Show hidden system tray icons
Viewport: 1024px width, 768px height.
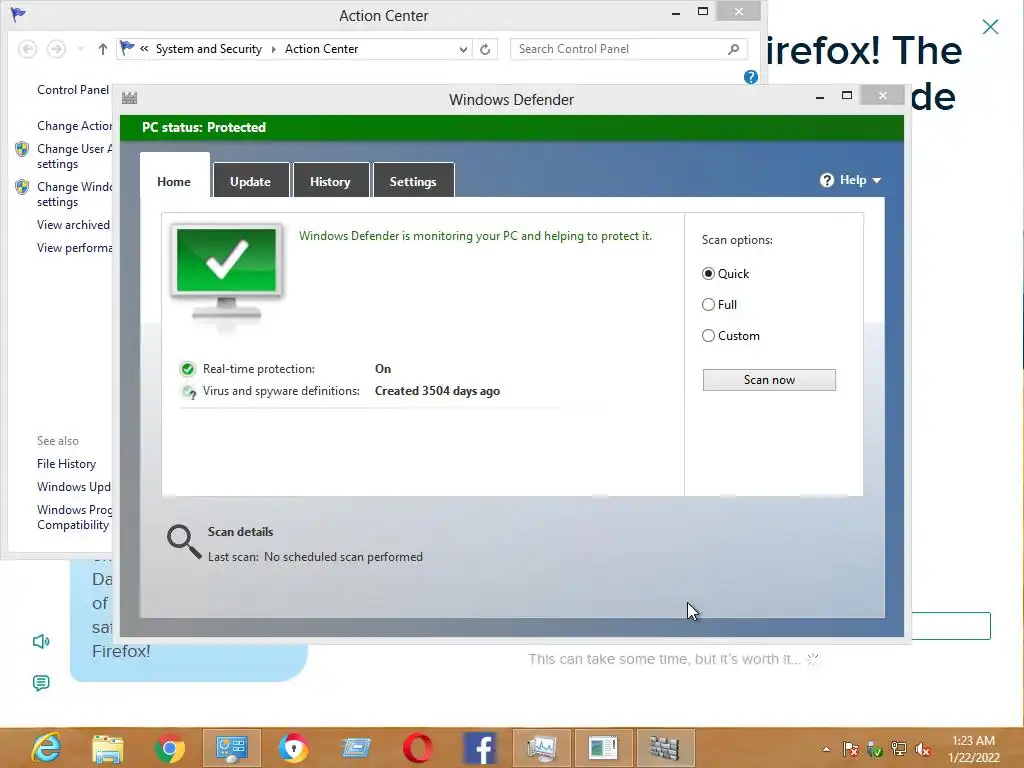click(x=826, y=749)
